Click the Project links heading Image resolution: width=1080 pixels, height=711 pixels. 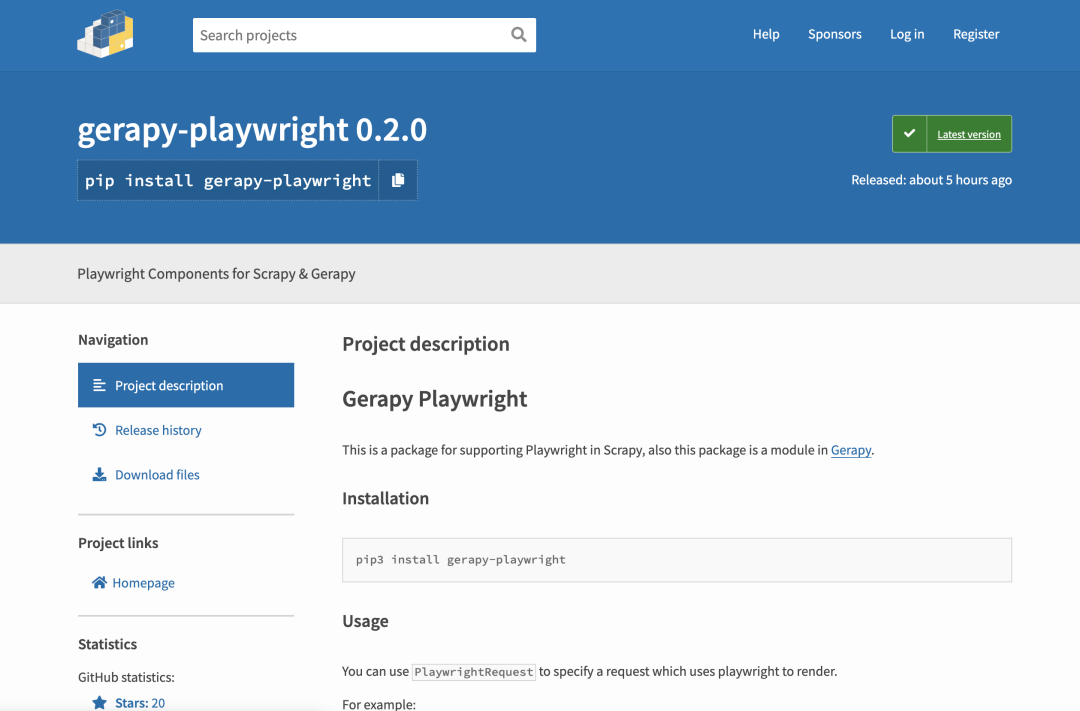point(118,543)
